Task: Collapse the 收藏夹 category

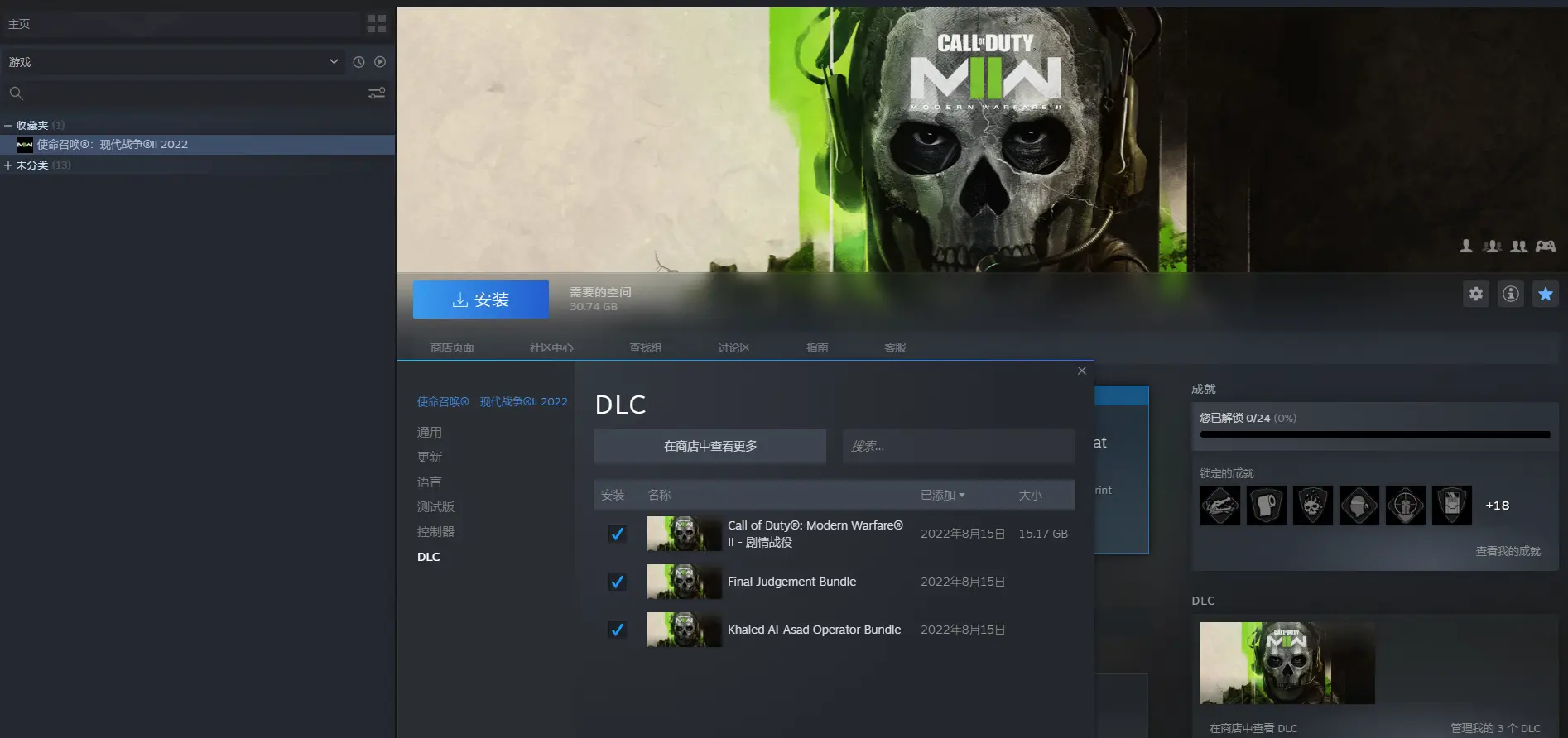Action: [x=8, y=126]
